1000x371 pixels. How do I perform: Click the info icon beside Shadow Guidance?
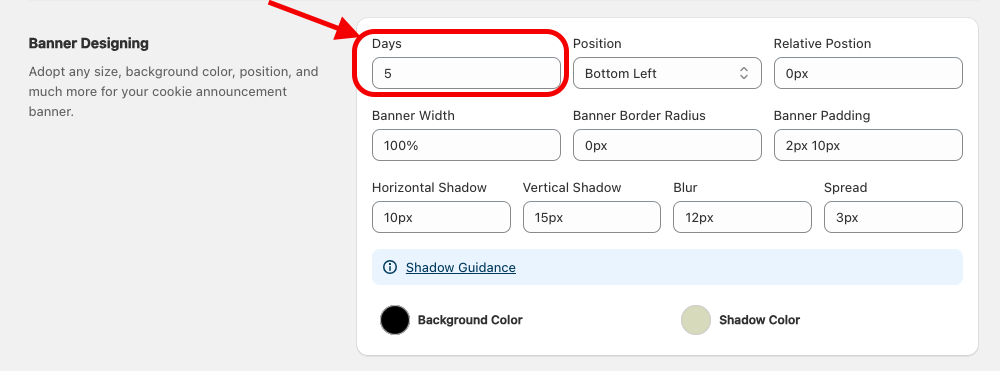point(390,267)
